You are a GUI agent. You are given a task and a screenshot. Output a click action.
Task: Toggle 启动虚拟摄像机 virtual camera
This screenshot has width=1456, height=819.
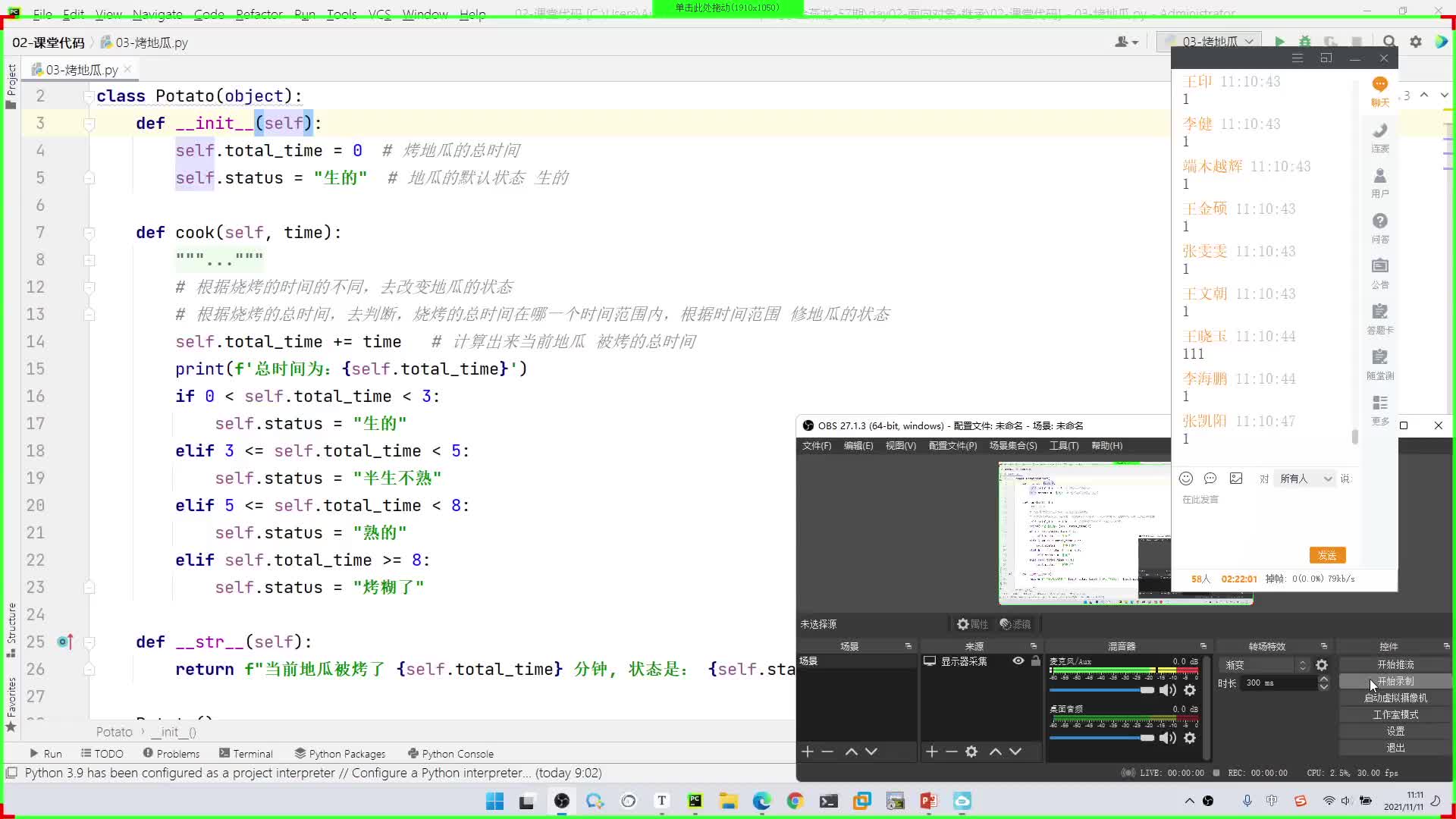pyautogui.click(x=1395, y=698)
